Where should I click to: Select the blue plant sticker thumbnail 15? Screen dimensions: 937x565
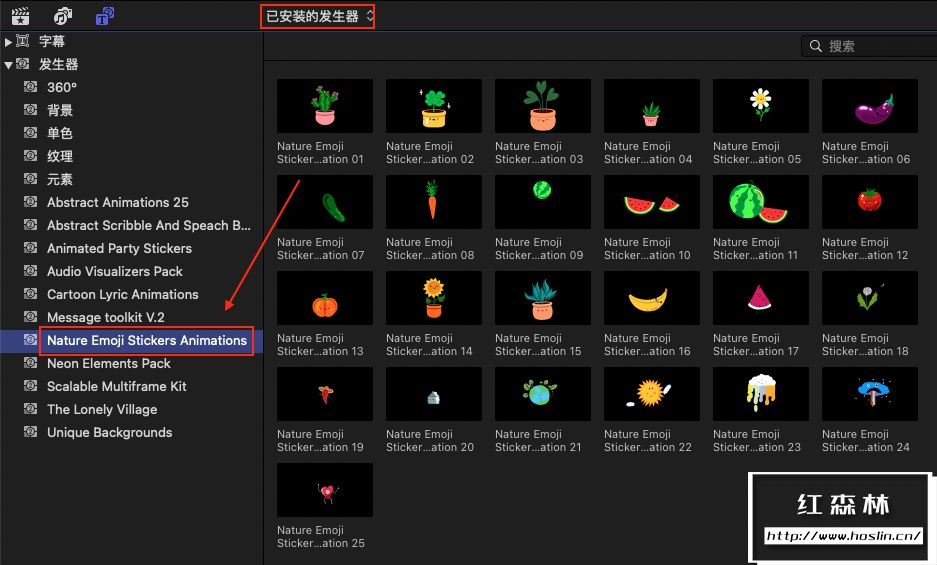(x=543, y=298)
